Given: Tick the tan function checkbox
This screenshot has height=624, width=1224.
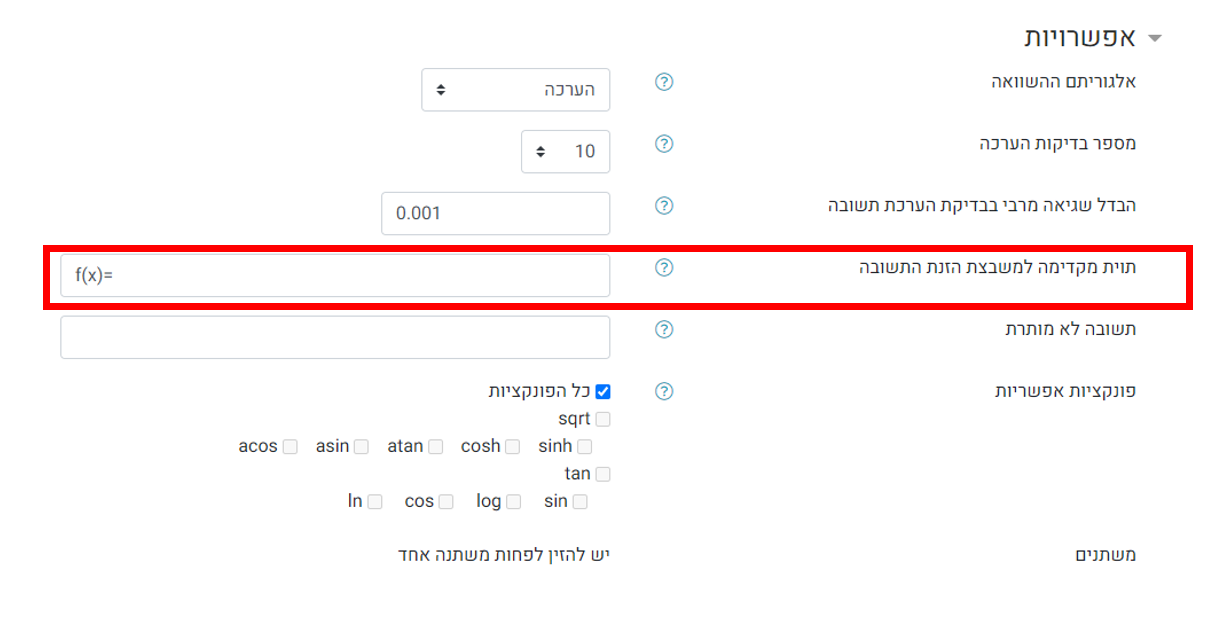Looking at the screenshot, I should (602, 475).
